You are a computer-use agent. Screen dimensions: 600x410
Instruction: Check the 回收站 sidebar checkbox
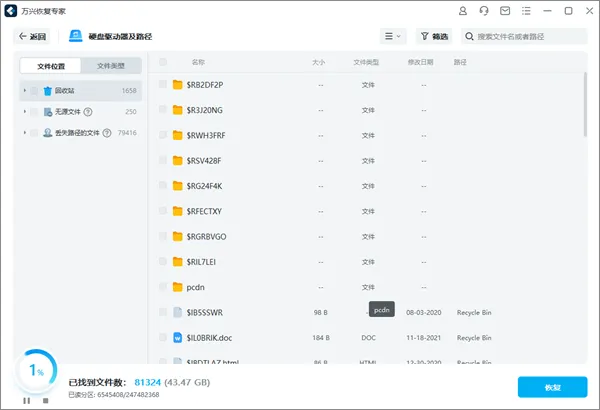[34, 91]
